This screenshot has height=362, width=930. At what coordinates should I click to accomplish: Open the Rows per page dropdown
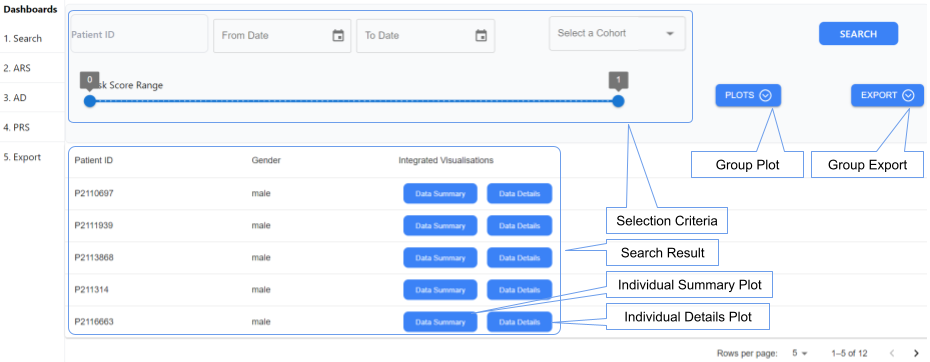[800, 354]
